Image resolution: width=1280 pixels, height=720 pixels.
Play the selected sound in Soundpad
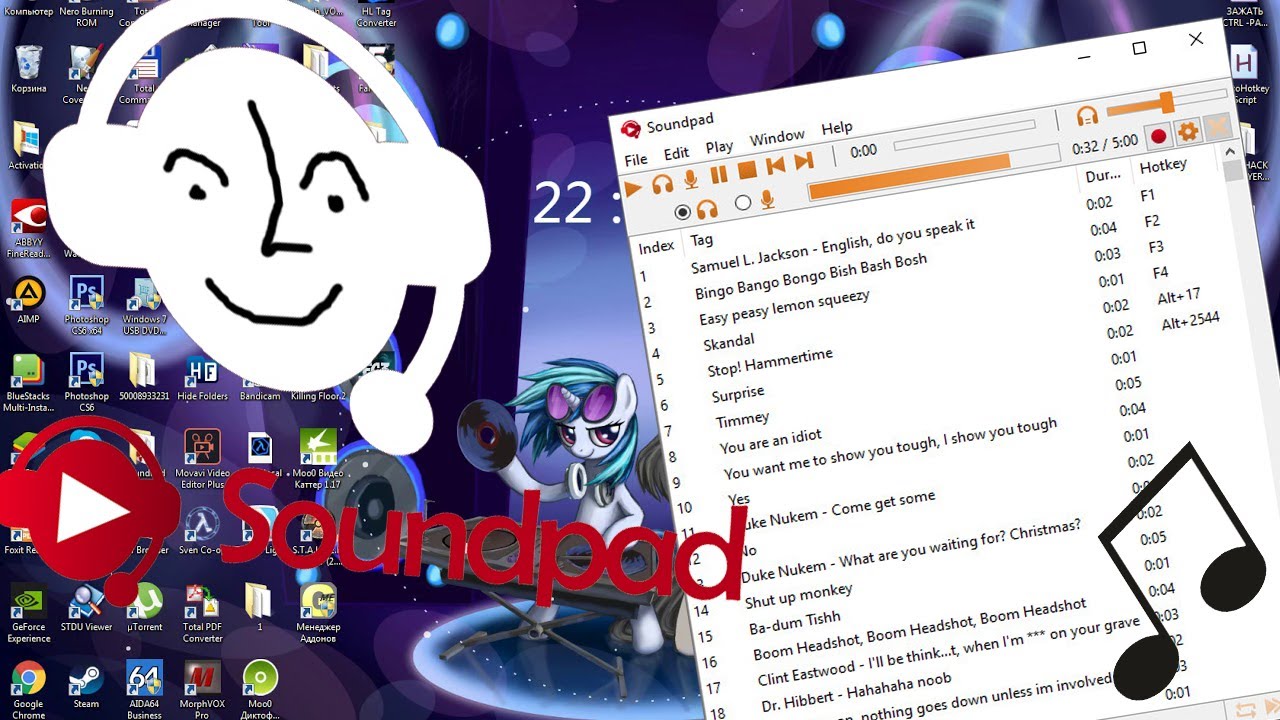(632, 188)
